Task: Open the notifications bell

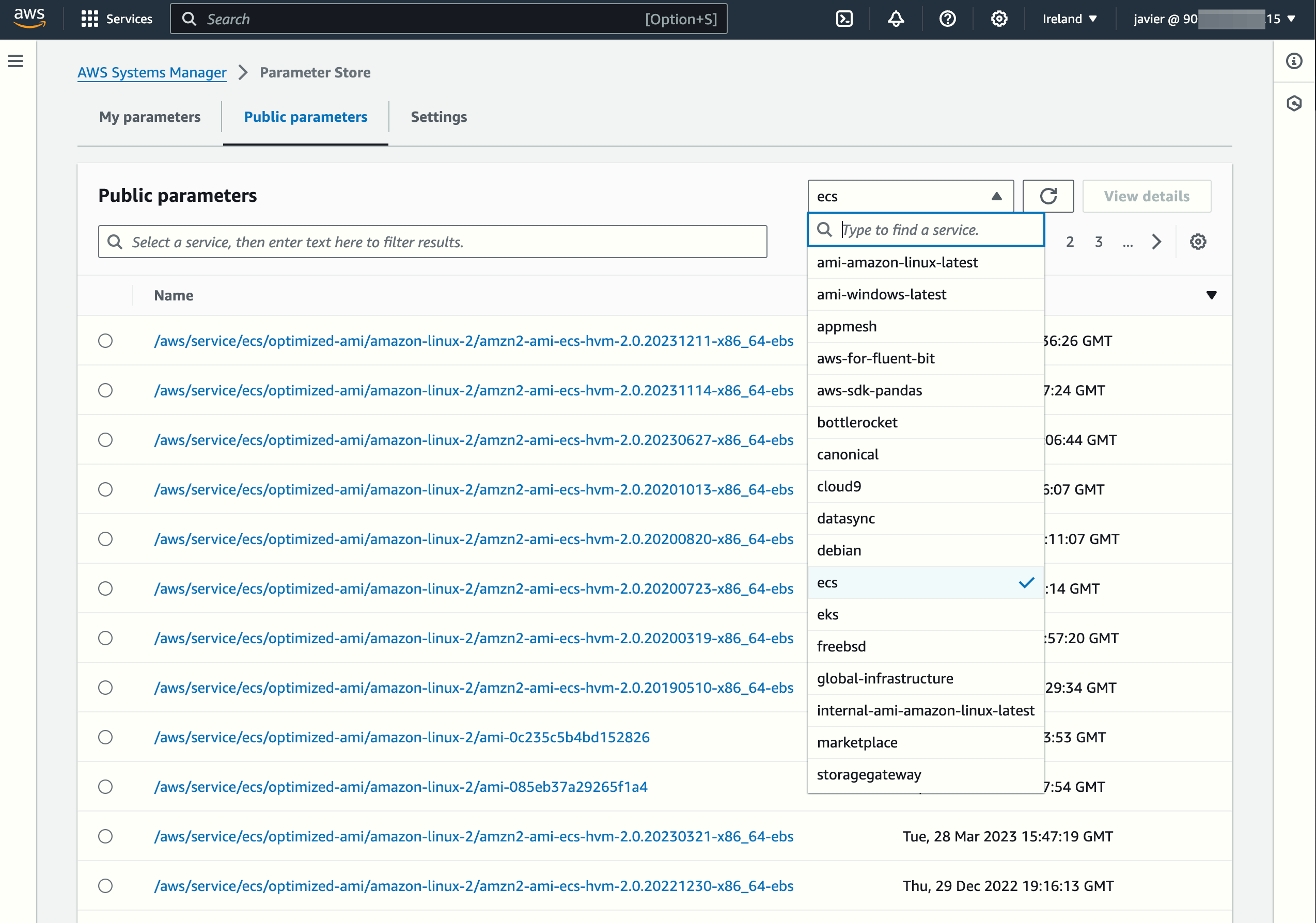Action: (895, 19)
